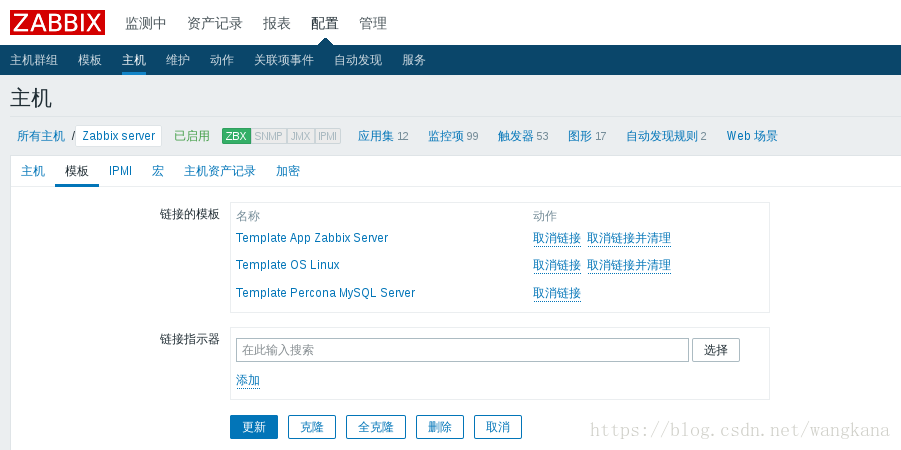Click the 更新 button

pyautogui.click(x=254, y=427)
